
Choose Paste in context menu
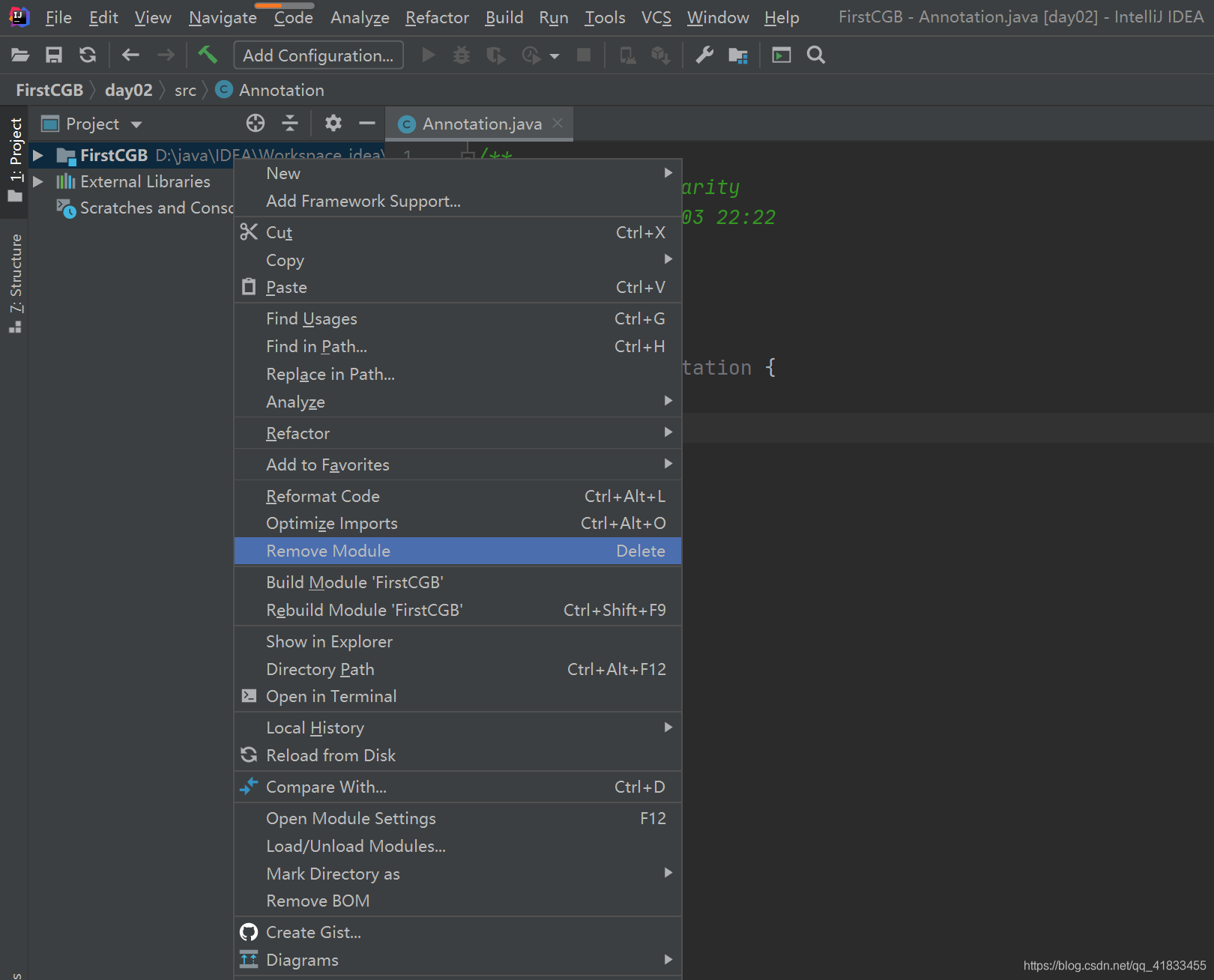point(457,287)
